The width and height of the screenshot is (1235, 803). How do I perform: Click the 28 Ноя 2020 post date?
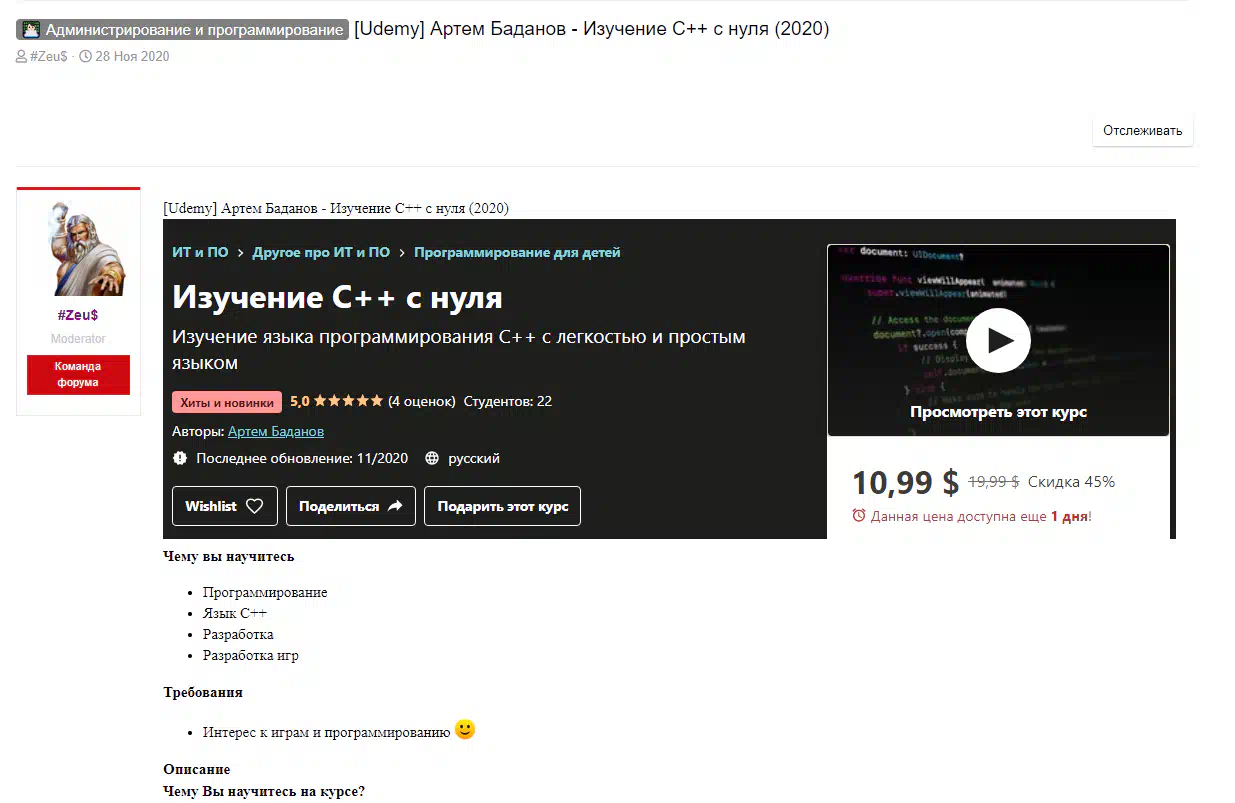132,57
